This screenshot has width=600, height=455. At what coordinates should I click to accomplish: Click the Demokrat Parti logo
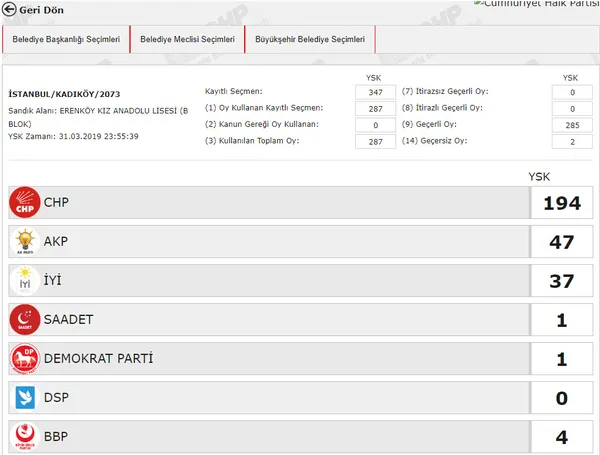22,359
